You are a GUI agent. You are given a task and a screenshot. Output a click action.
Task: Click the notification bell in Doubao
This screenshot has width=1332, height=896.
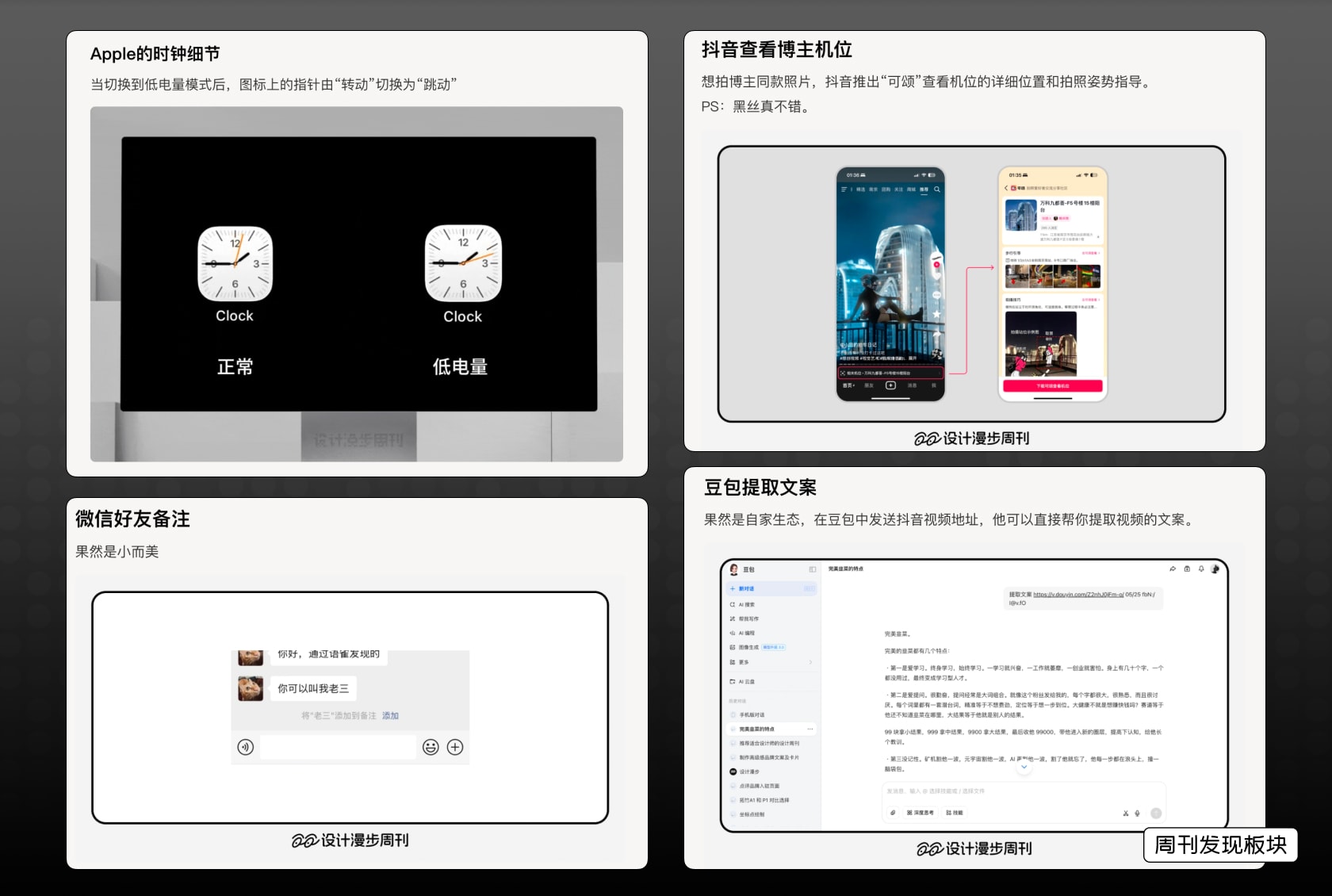(x=1201, y=569)
